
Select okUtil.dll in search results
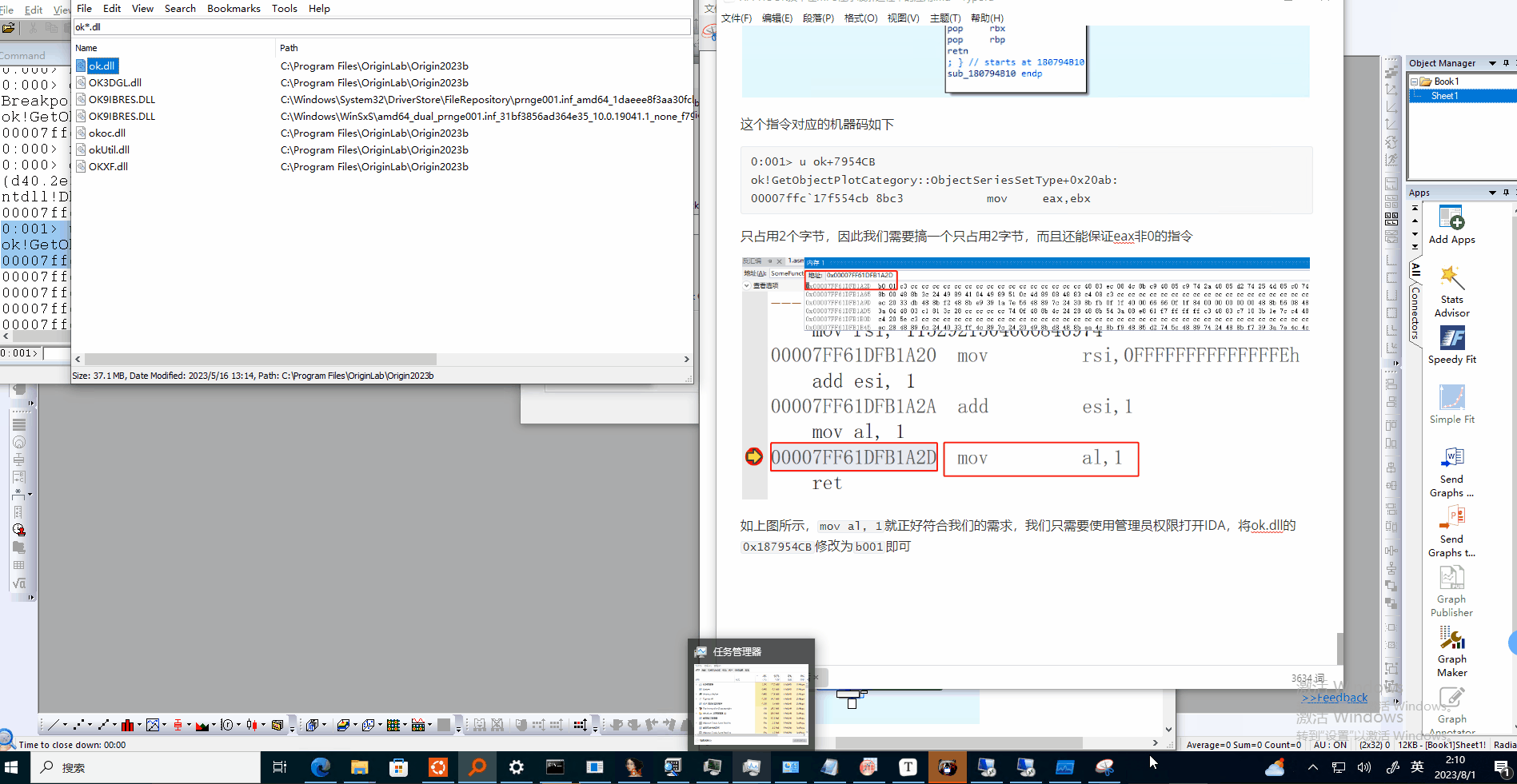109,149
